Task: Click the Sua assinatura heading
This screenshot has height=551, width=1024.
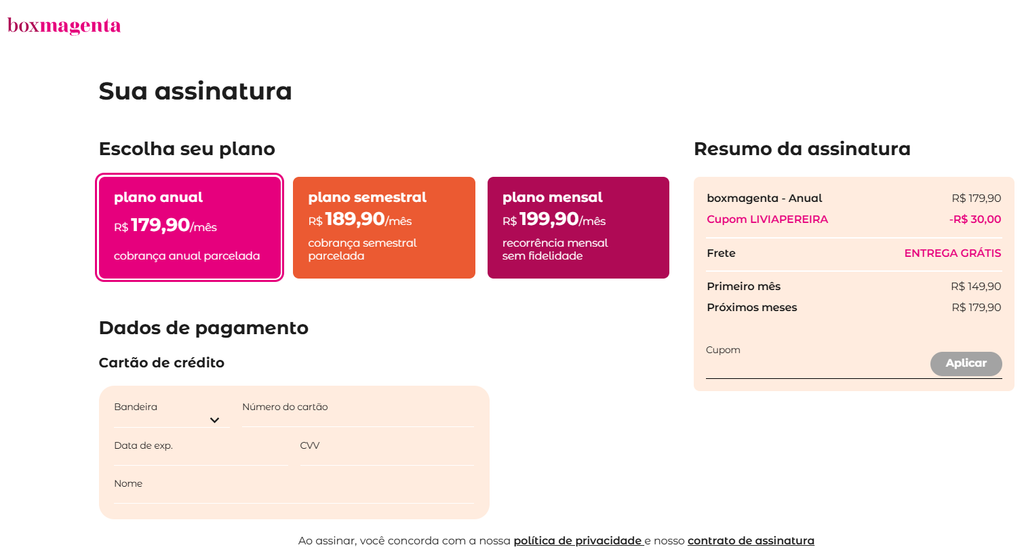Action: (x=195, y=91)
